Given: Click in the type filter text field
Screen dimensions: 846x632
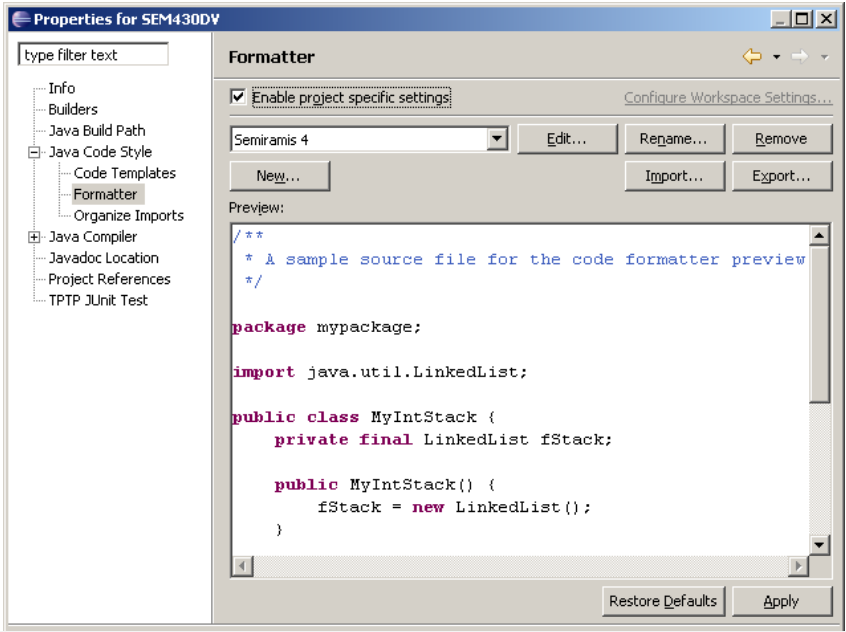Looking at the screenshot, I should pos(93,55).
